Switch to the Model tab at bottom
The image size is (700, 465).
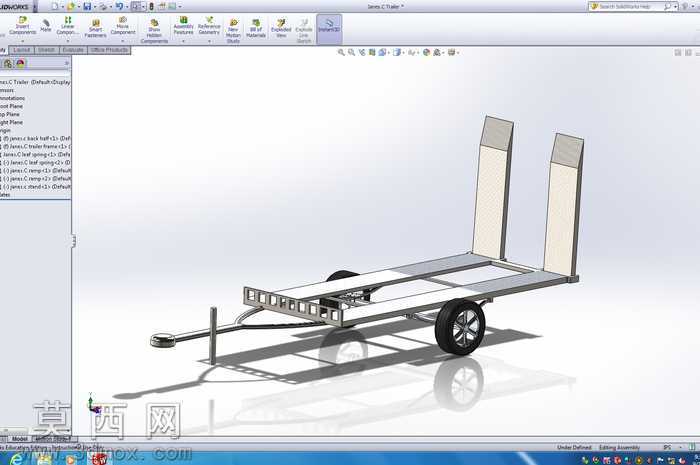(x=20, y=439)
